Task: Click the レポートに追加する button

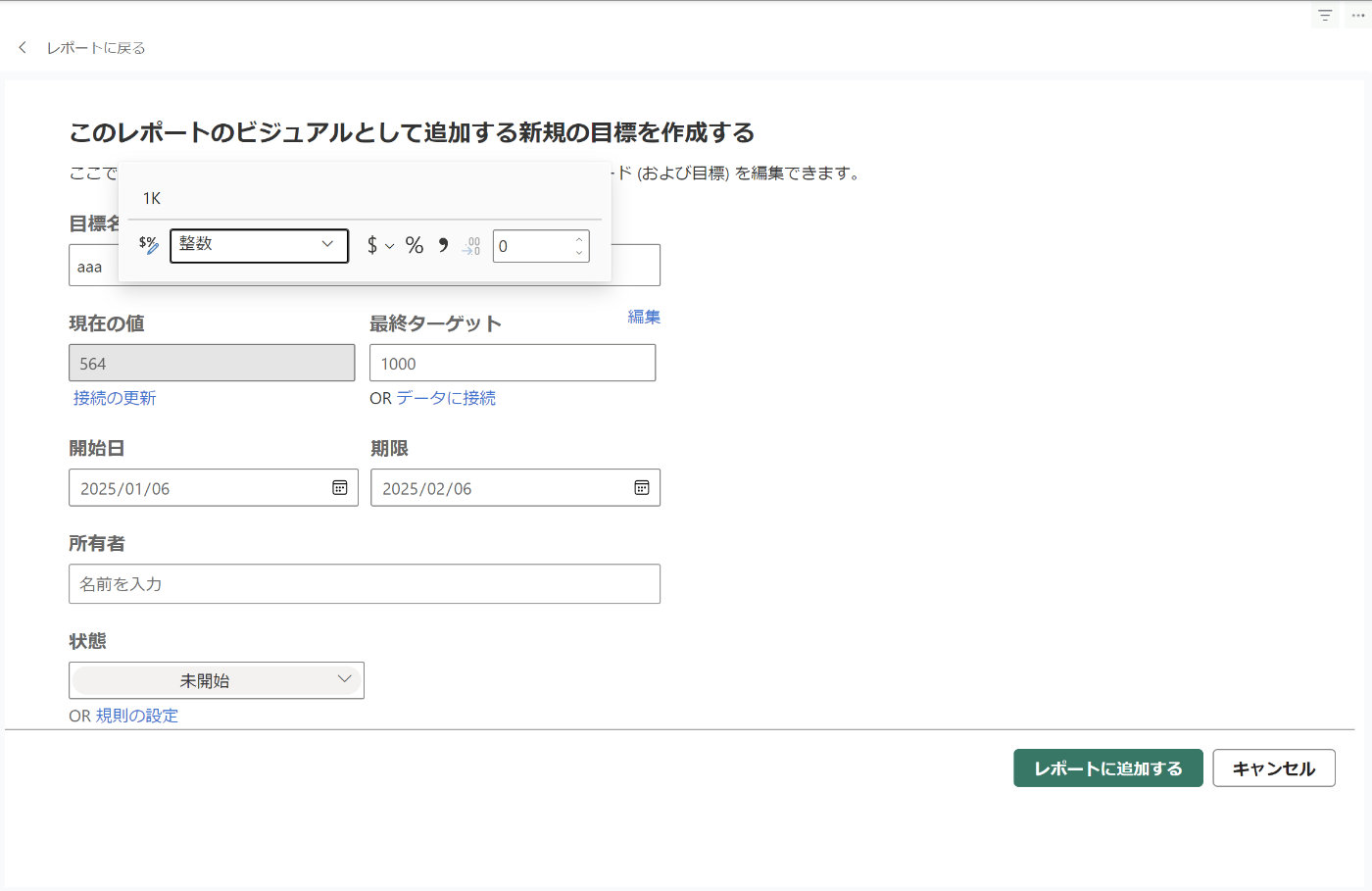Action: point(1107,768)
